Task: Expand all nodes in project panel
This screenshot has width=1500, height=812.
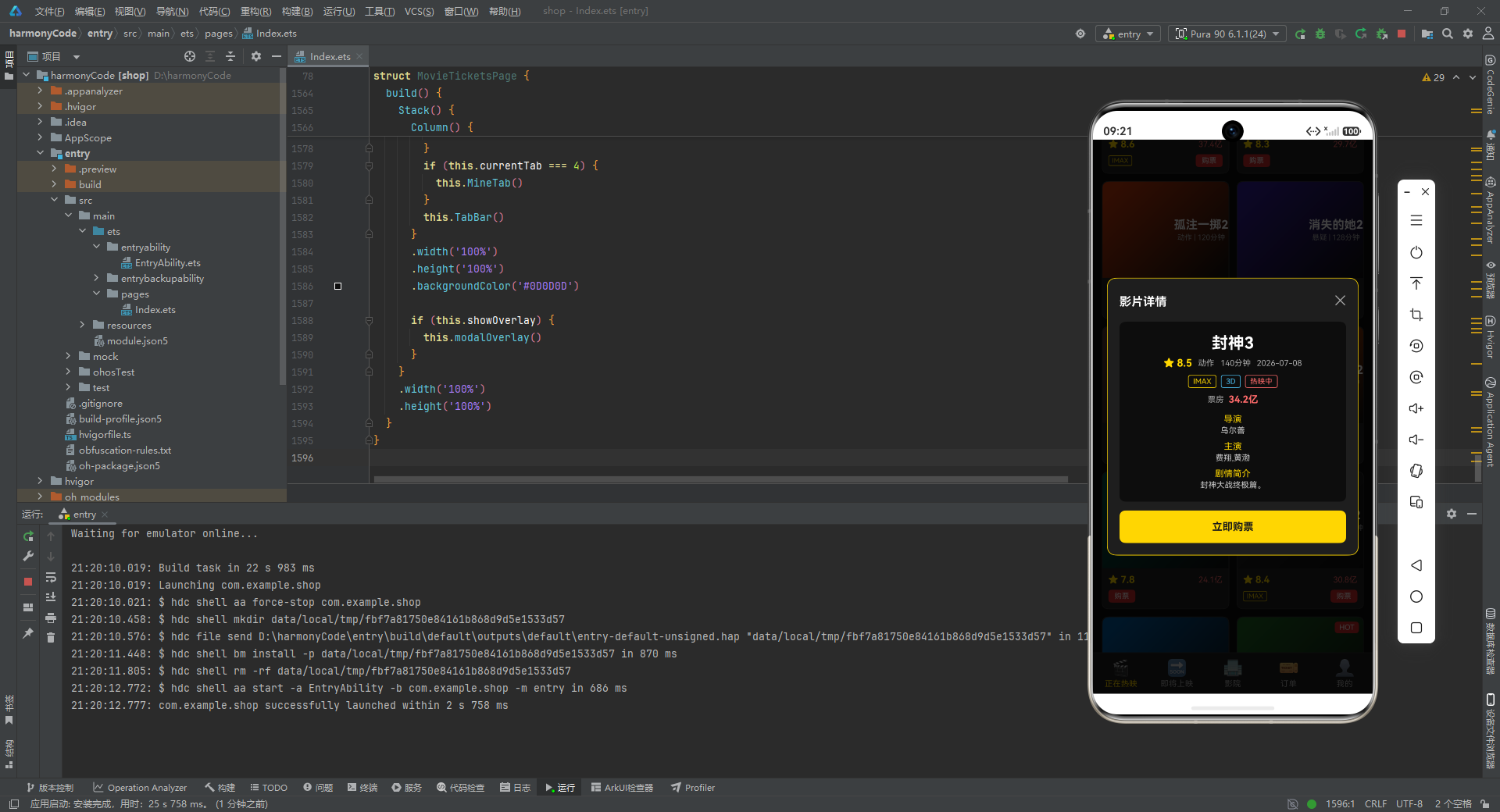Action: [210, 56]
